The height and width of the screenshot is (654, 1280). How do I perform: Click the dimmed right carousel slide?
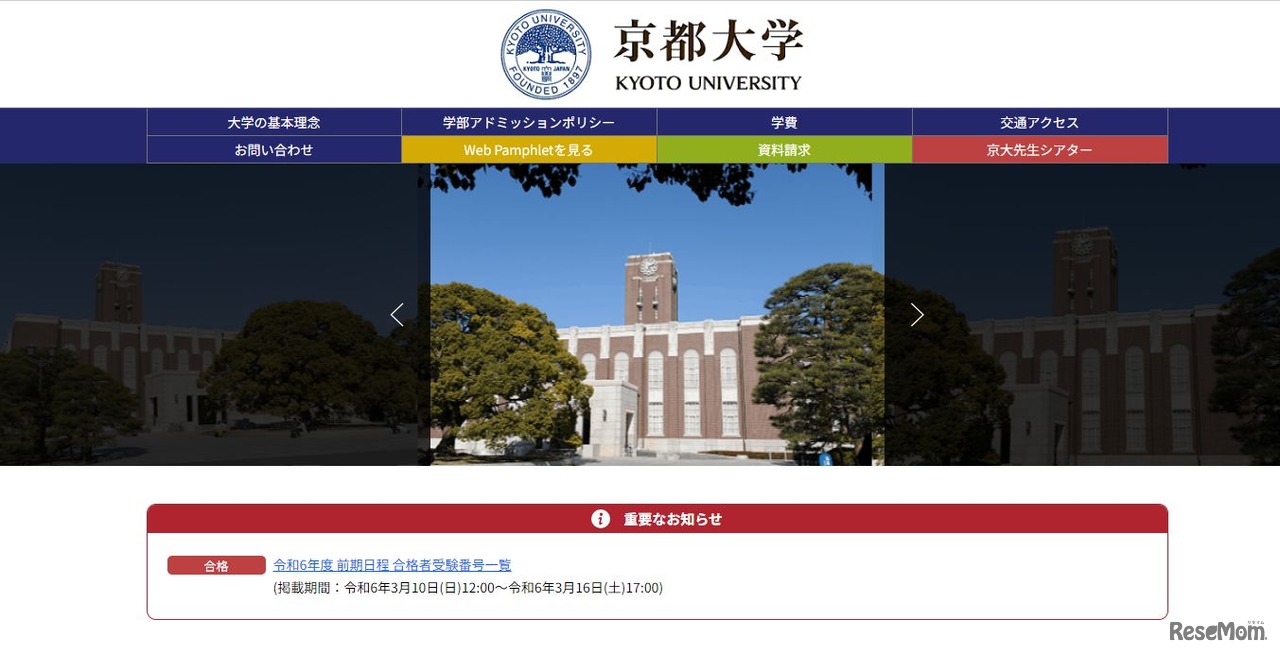[1082, 314]
